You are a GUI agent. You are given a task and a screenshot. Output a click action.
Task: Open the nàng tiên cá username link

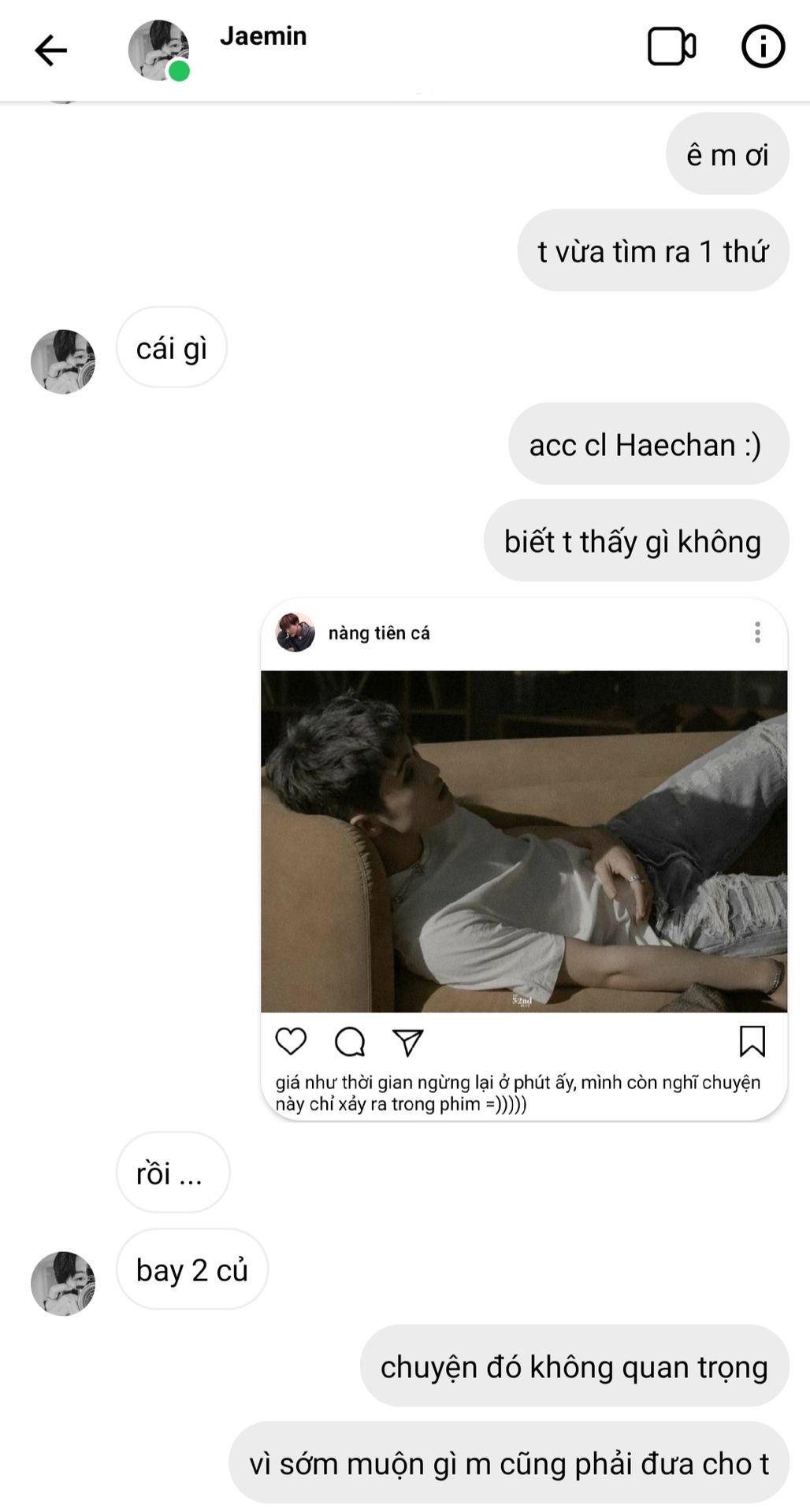coord(379,633)
